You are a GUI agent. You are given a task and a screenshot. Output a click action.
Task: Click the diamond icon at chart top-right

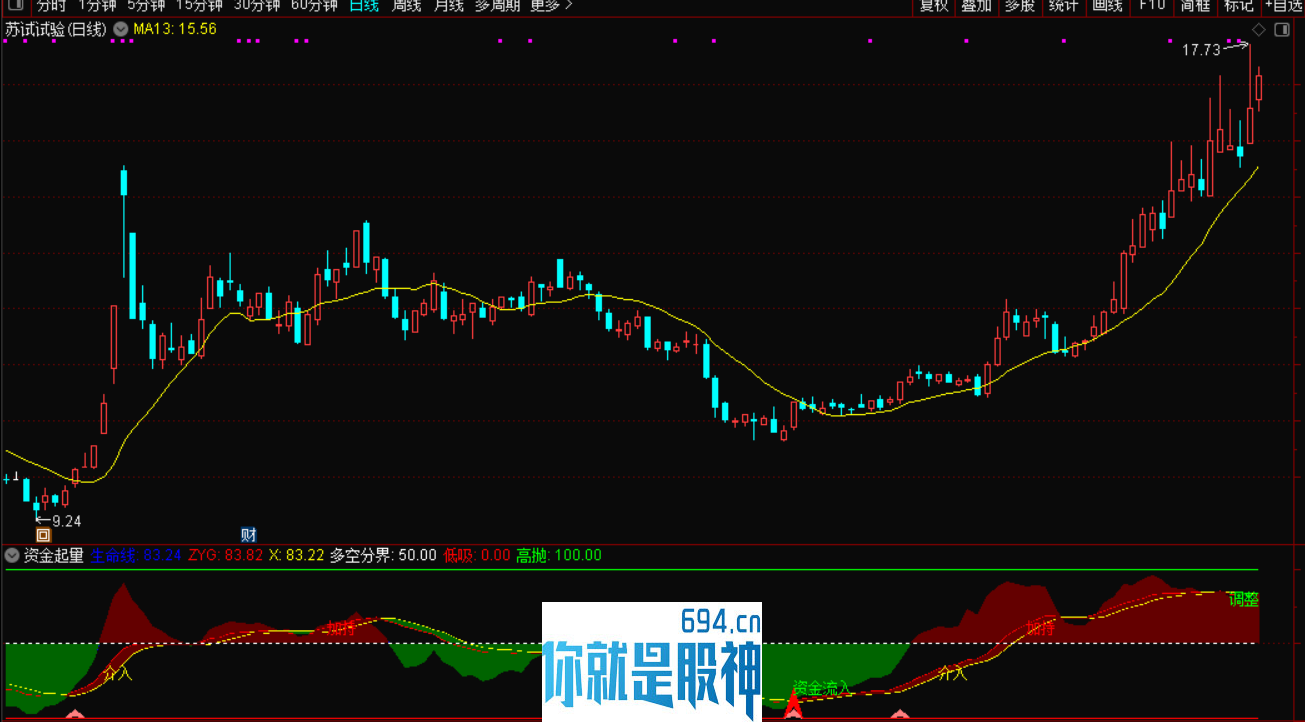point(1258,30)
